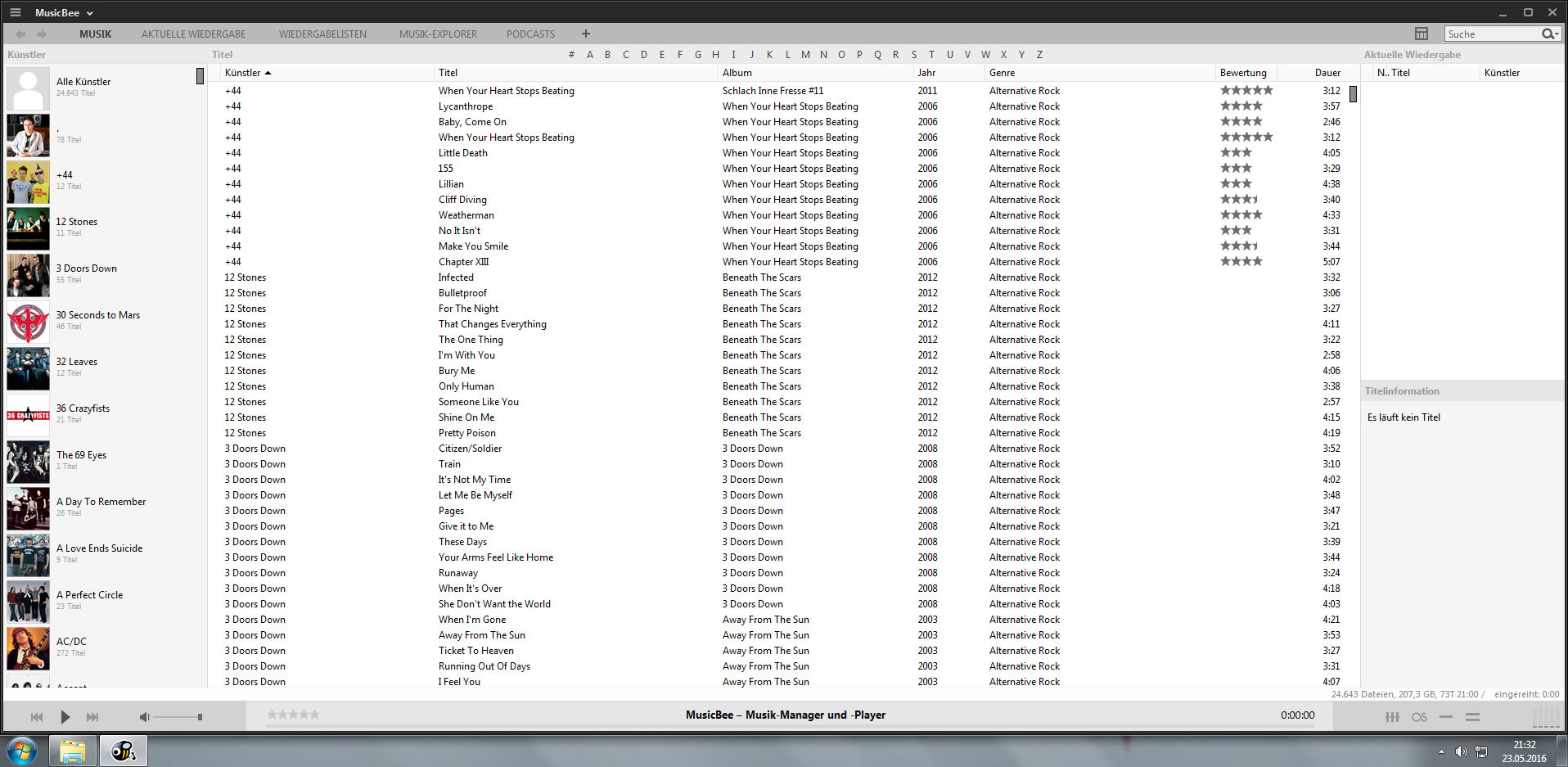This screenshot has width=1568, height=767.
Task: Switch to MUSIK-EXPLORER tab
Action: coord(438,34)
